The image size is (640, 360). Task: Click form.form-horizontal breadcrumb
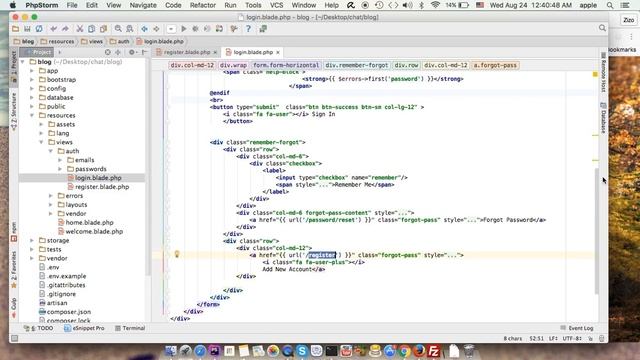point(286,65)
